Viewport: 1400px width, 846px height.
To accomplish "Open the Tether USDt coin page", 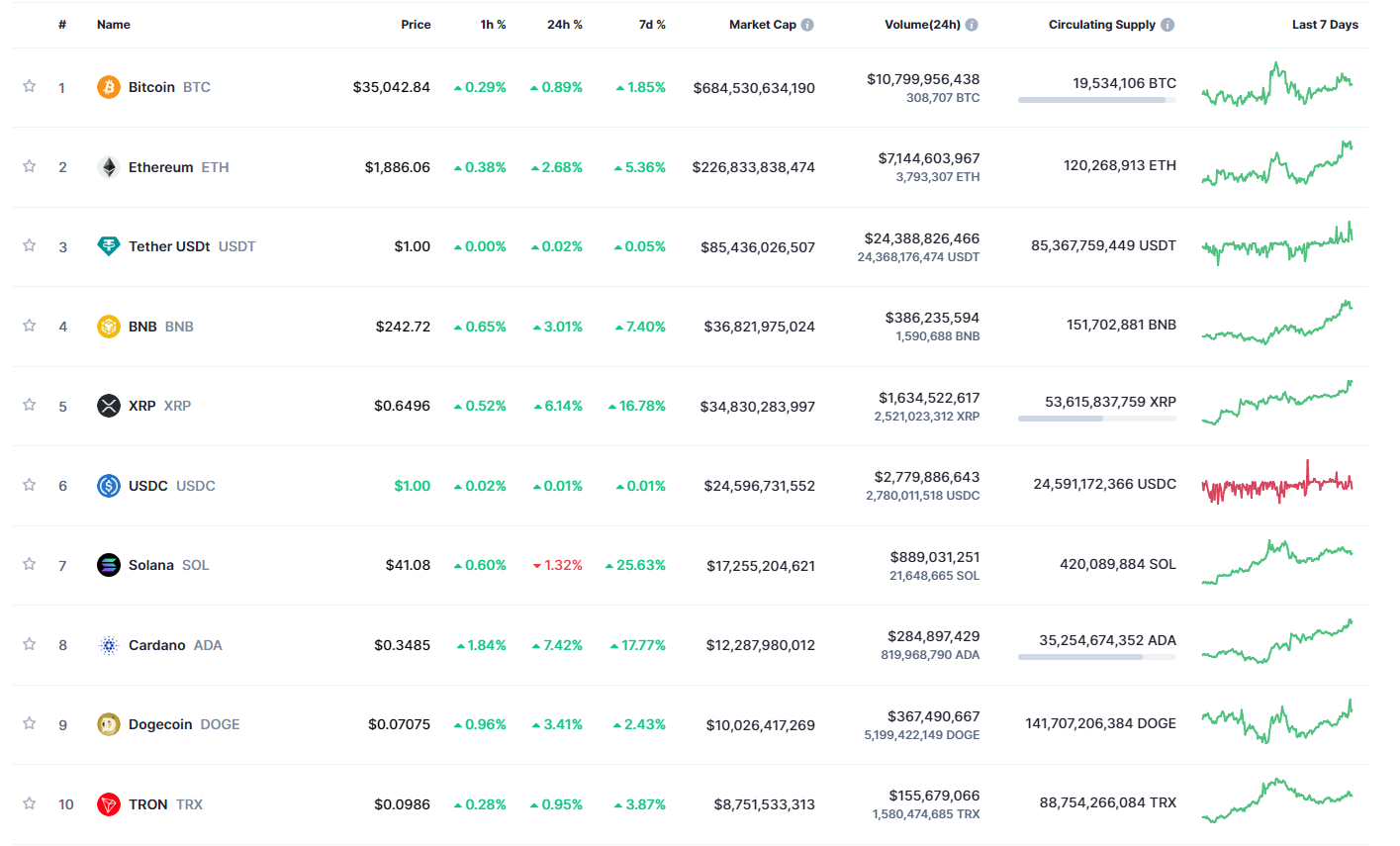I will pos(192,246).
